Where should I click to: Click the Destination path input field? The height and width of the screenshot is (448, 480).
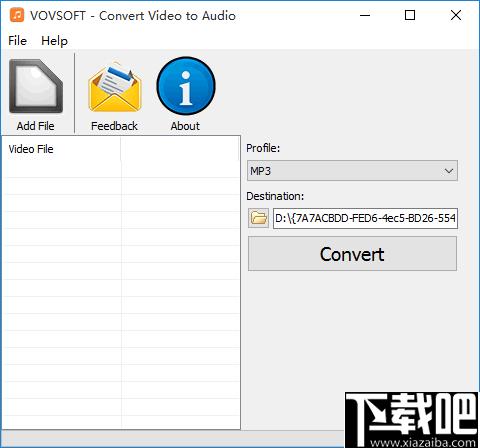coord(365,218)
